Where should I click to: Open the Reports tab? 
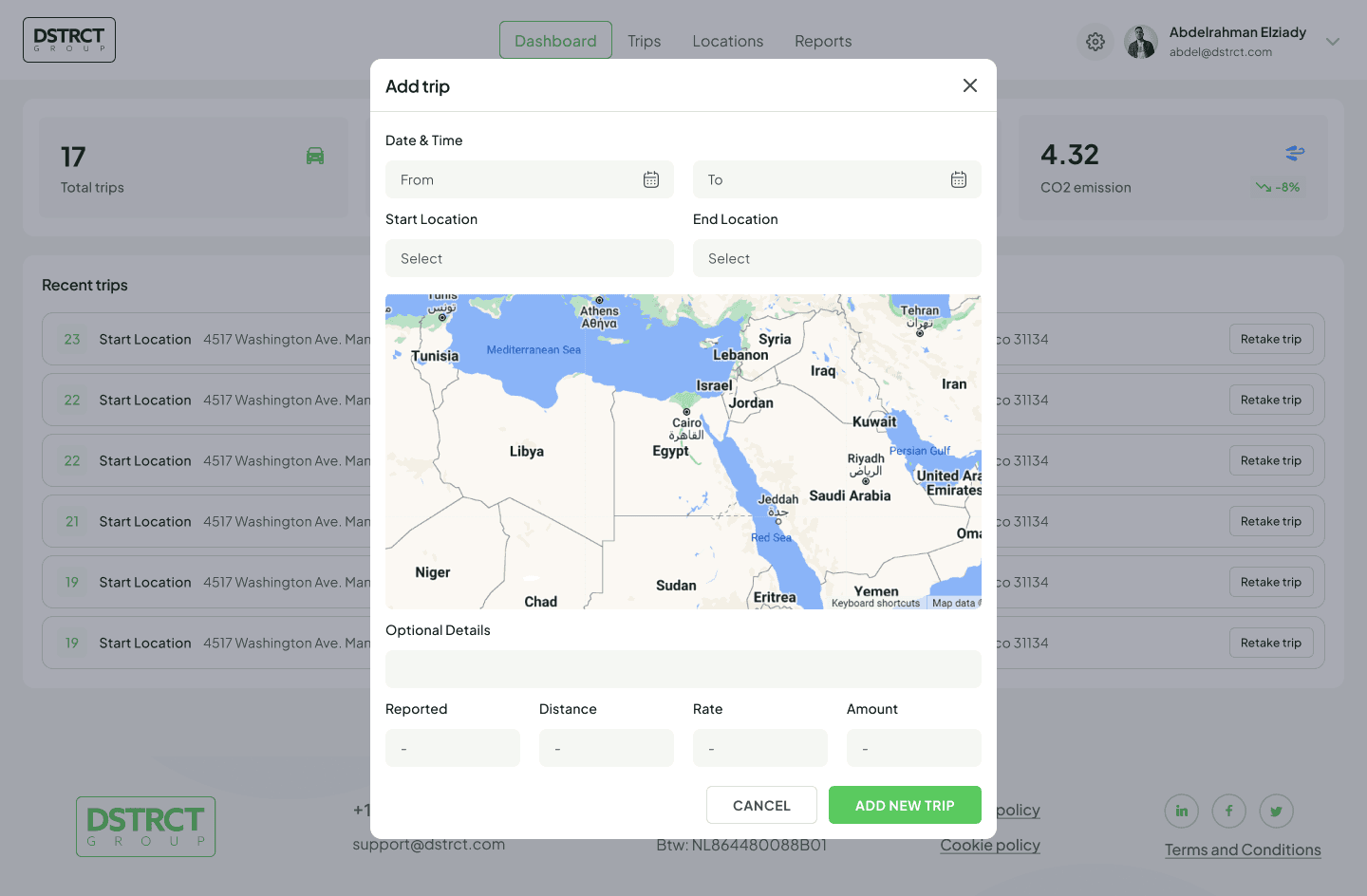[x=823, y=41]
